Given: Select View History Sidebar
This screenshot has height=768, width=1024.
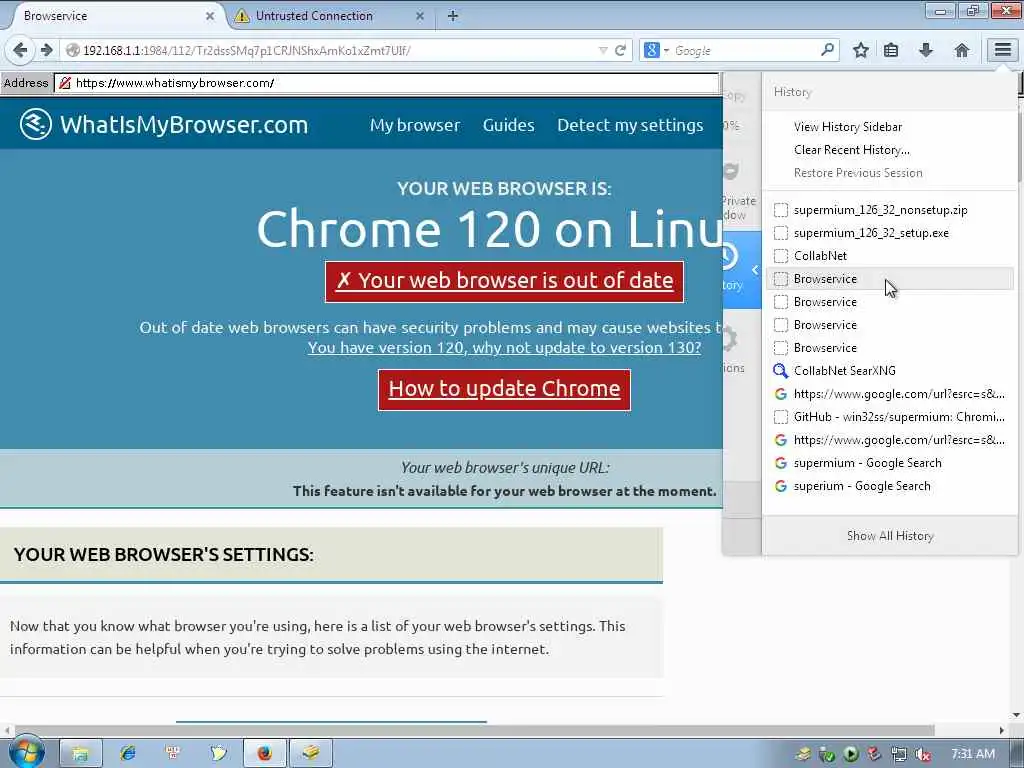Looking at the screenshot, I should pos(848,127).
